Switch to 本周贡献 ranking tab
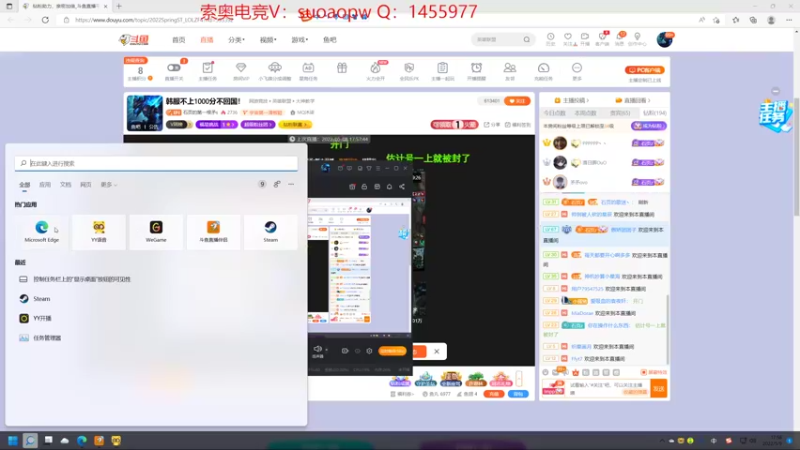Image resolution: width=800 pixels, height=450 pixels. pyautogui.click(x=585, y=113)
